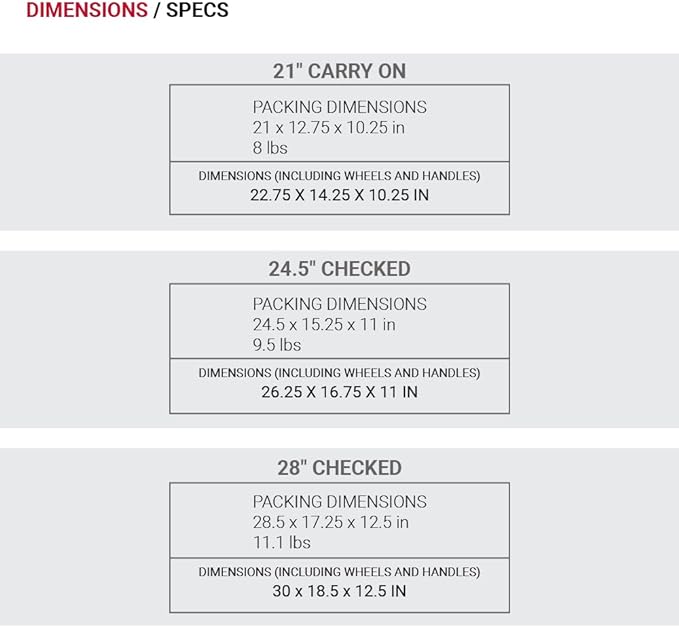The height and width of the screenshot is (627, 679).
Task: Click the 21 x 12.75 x 10.25 in text
Action: pyautogui.click(x=328, y=127)
